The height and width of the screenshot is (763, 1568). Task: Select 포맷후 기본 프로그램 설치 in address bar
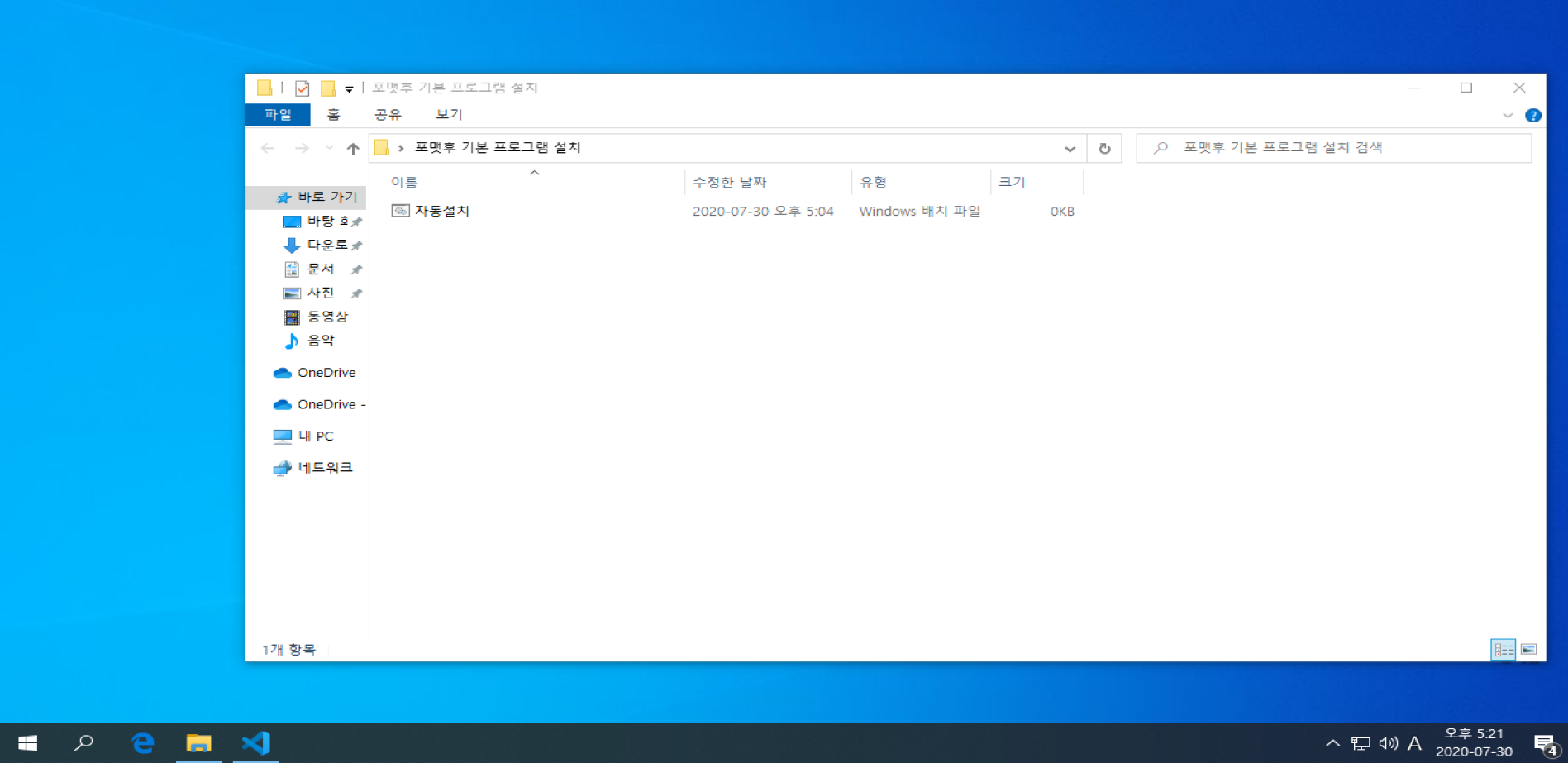pyautogui.click(x=498, y=147)
